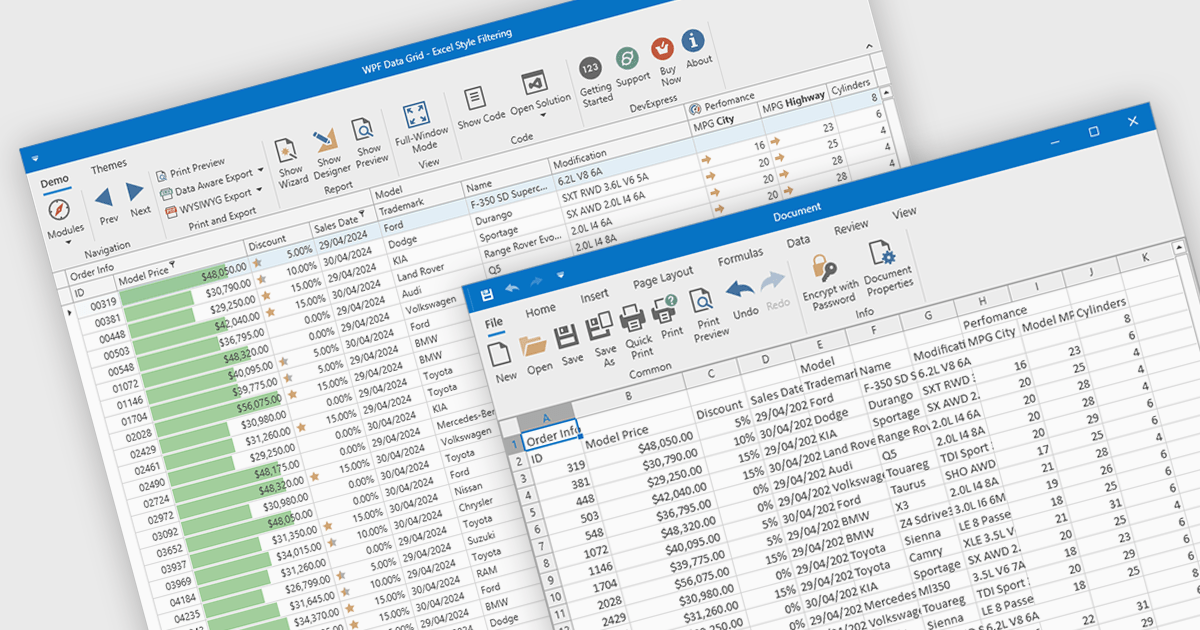
Task: Open Document Properties in the Info group
Action: [882, 254]
